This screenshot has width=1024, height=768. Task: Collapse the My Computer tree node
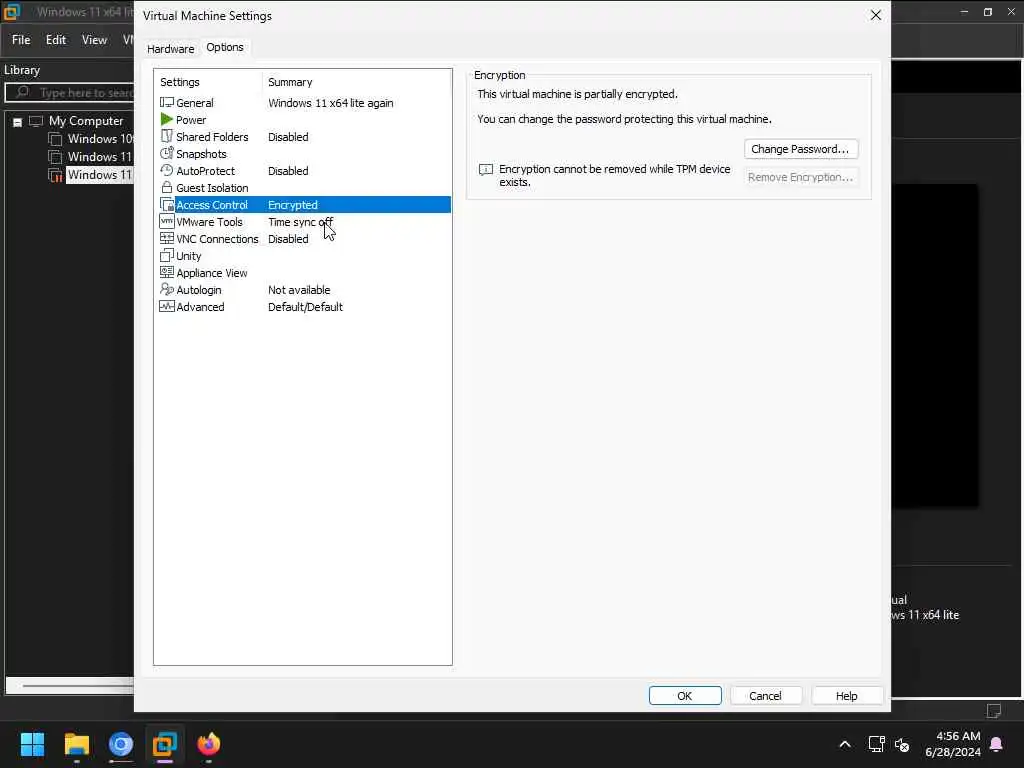(18, 121)
